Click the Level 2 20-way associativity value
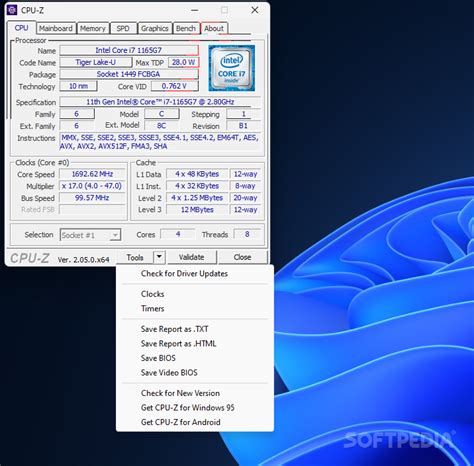 [246, 198]
